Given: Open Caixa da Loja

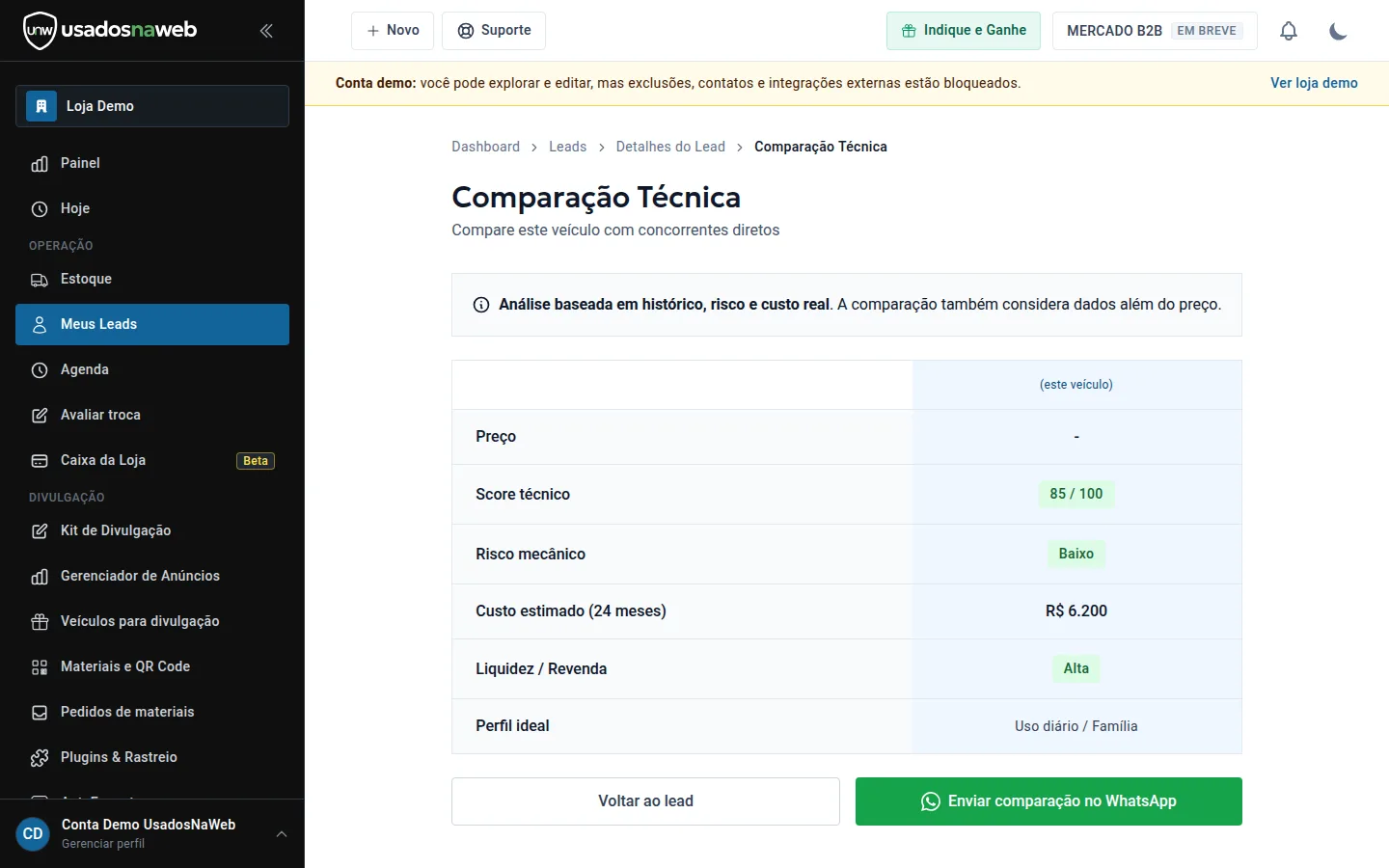Looking at the screenshot, I should coord(152,460).
